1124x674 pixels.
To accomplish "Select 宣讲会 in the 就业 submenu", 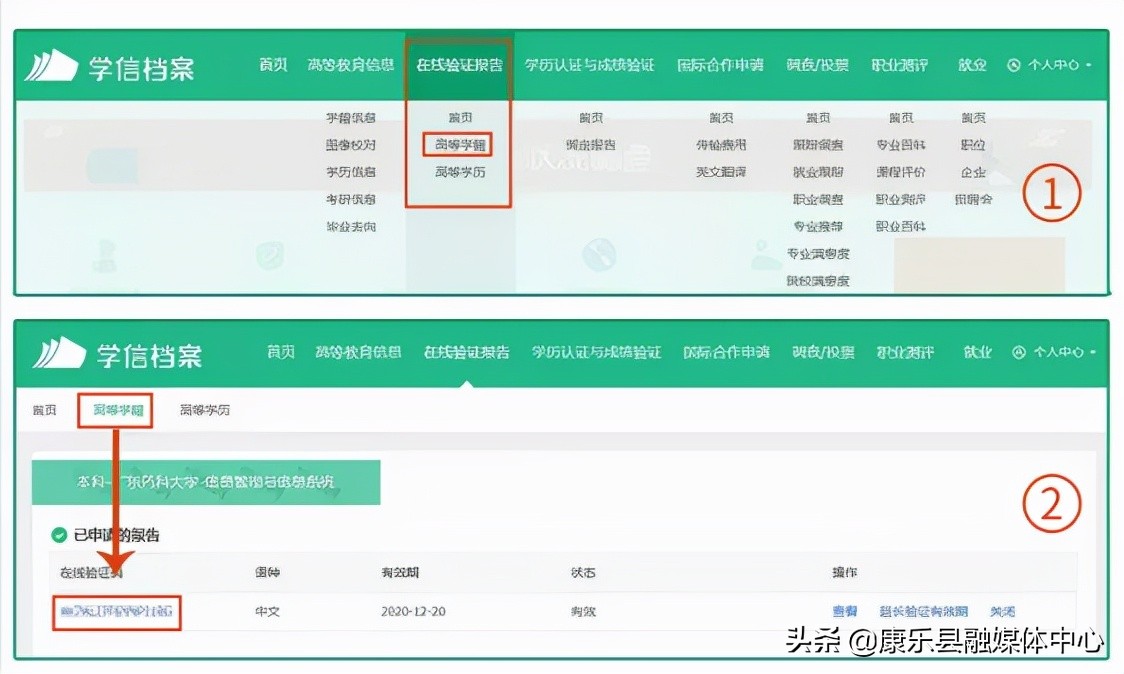I will tap(973, 199).
